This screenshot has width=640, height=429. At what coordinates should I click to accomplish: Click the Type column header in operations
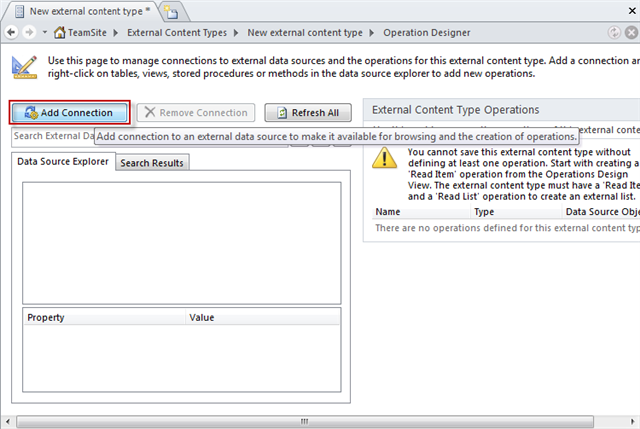[516, 212]
